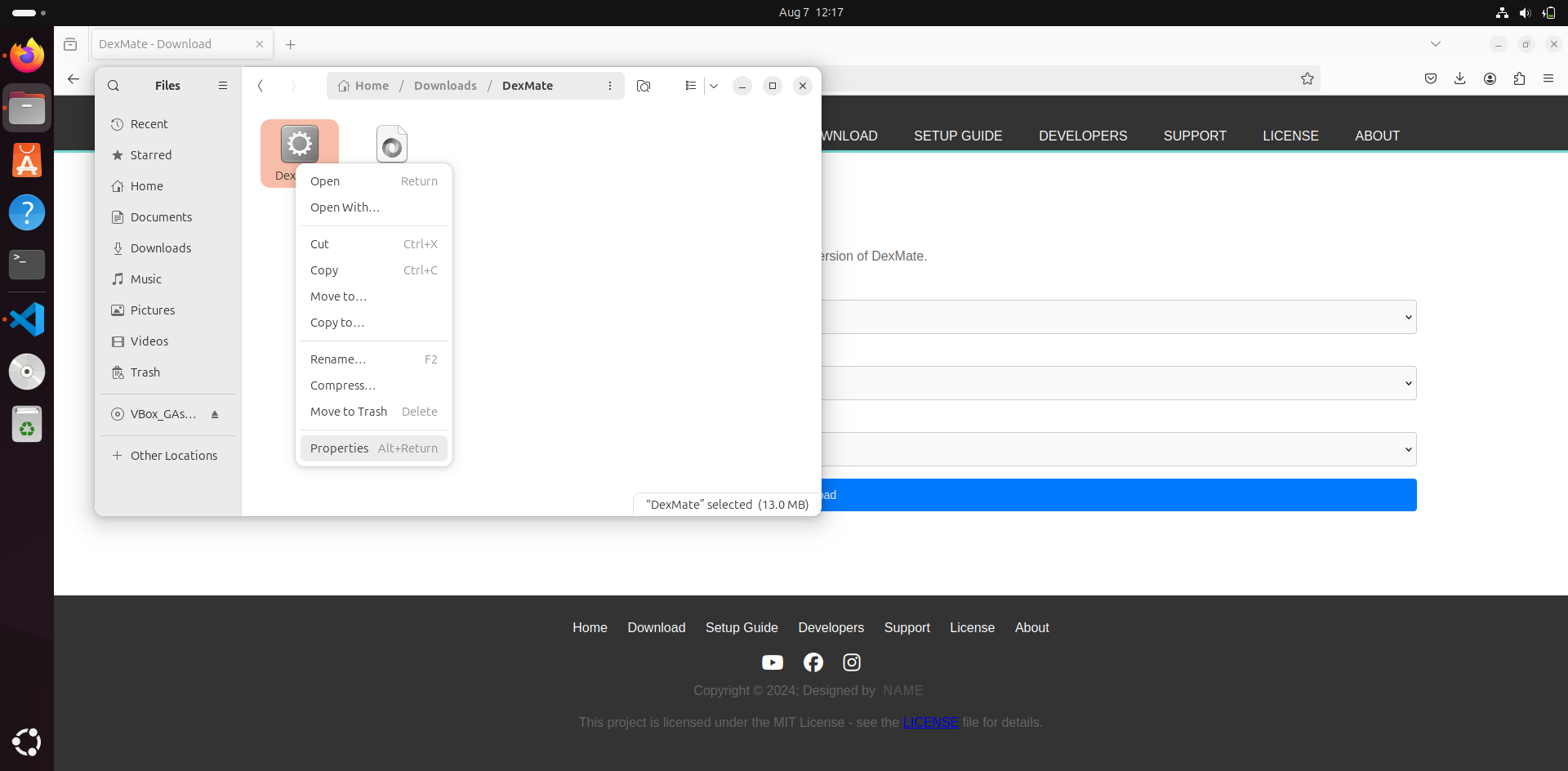Open the Firefox downloads panel
1568x771 pixels.
point(1460,78)
